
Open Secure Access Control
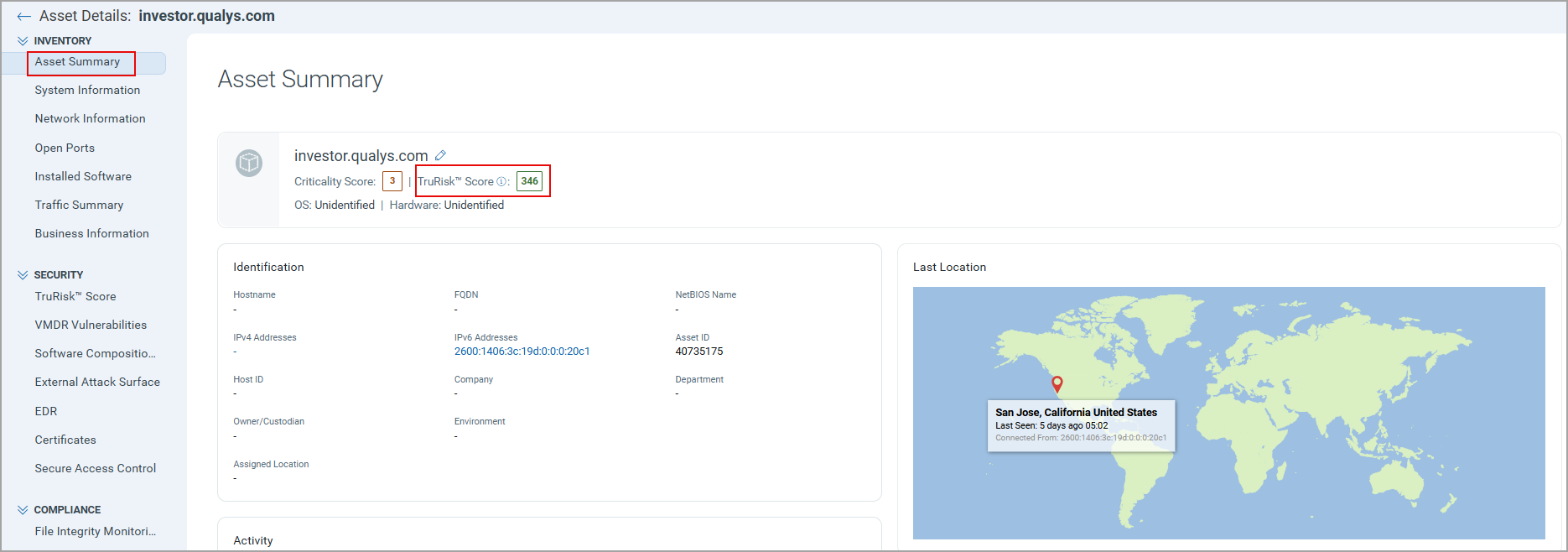(96, 468)
